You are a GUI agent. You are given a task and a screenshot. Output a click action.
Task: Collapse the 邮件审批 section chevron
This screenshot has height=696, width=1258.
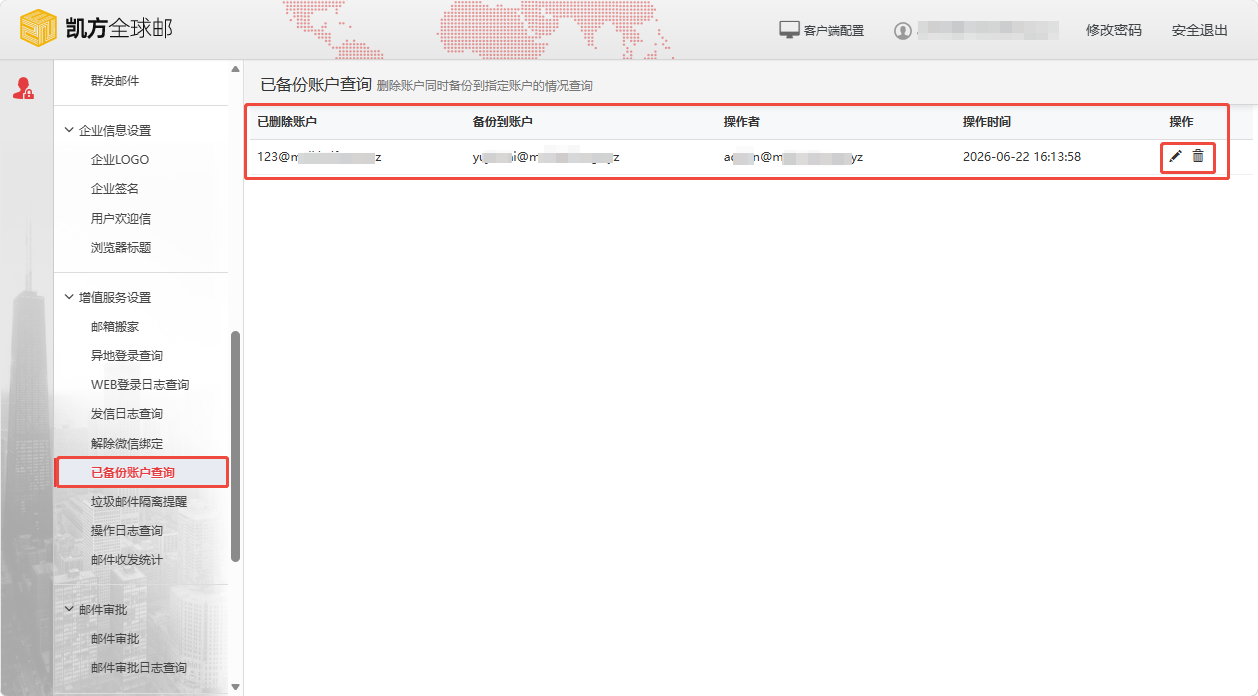click(x=69, y=609)
